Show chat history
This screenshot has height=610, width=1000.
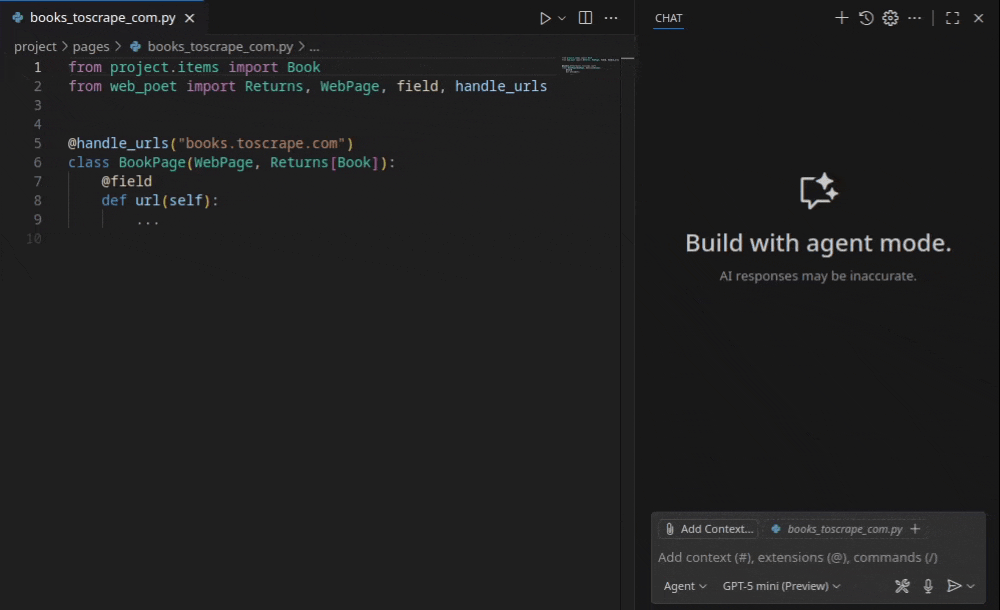point(865,18)
